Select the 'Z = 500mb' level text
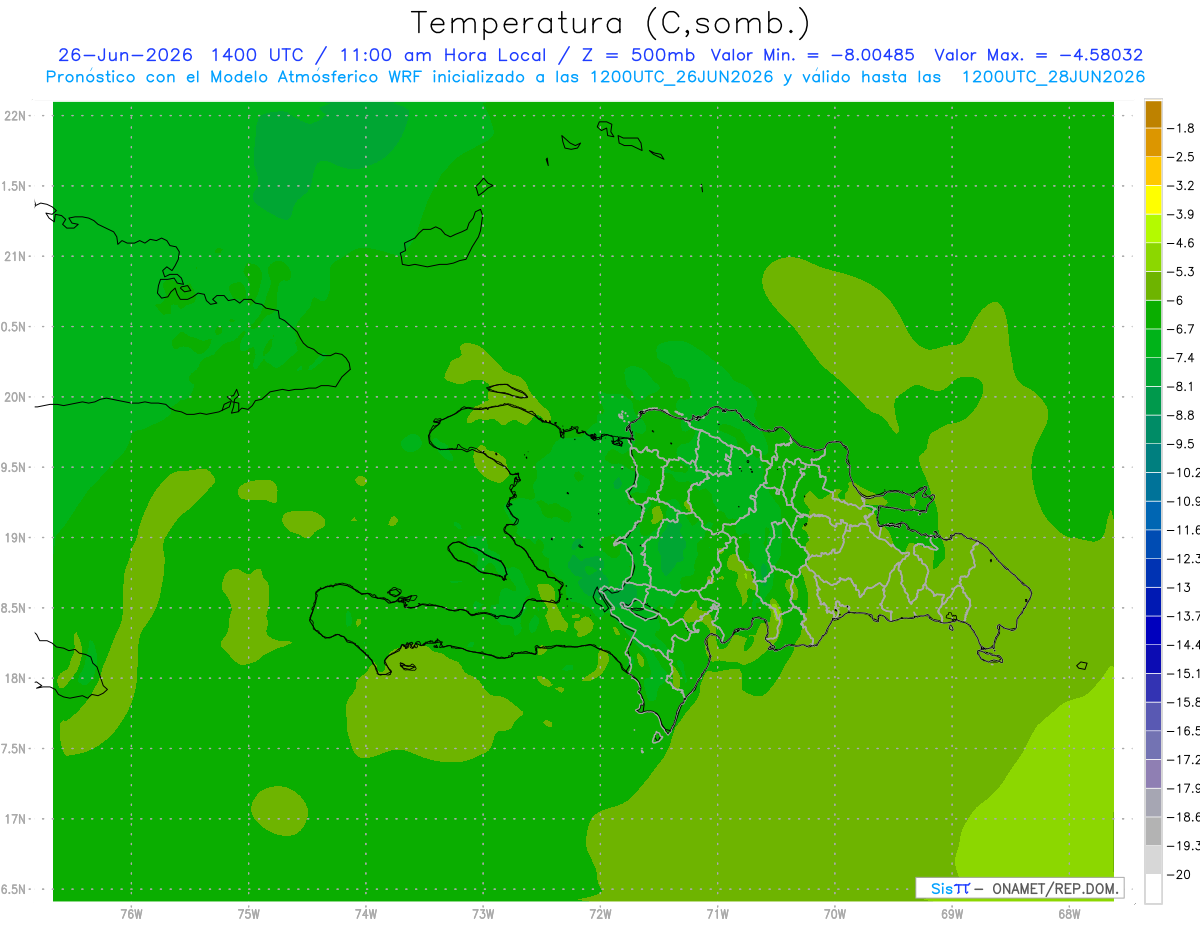1200x927 pixels. tap(638, 55)
